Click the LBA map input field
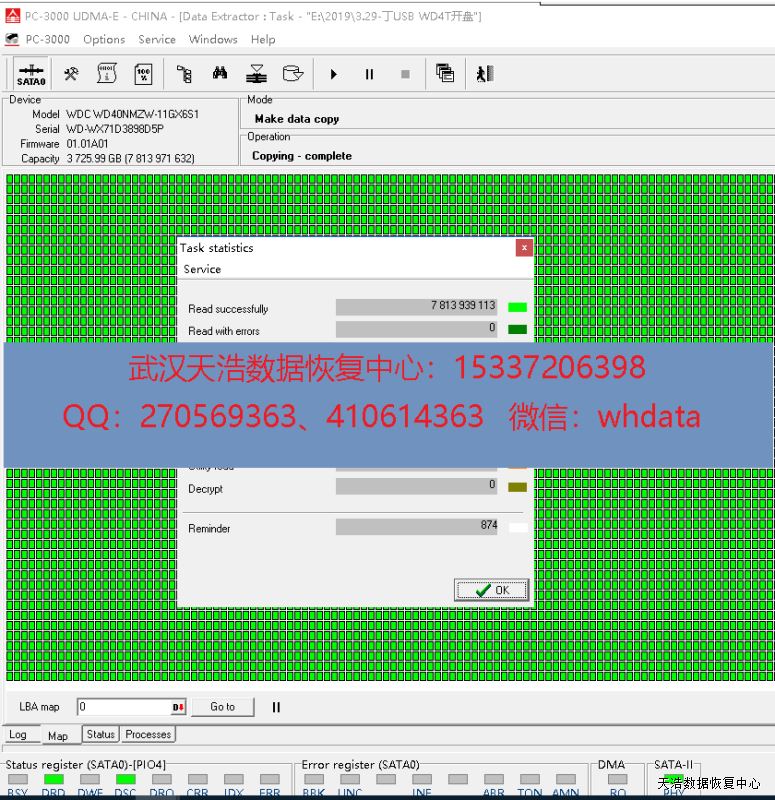 (124, 707)
